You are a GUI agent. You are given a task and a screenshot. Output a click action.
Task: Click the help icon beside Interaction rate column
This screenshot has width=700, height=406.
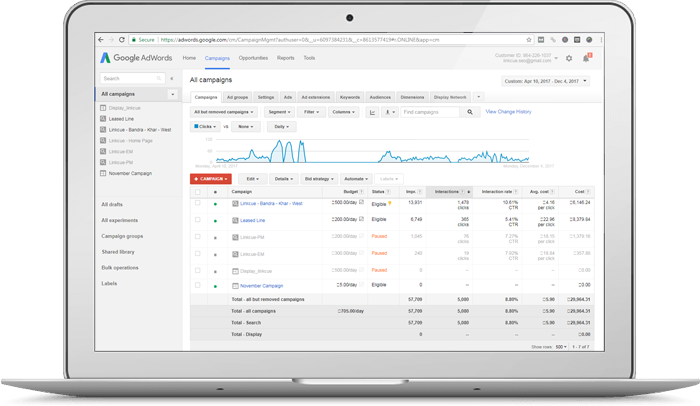tap(516, 192)
